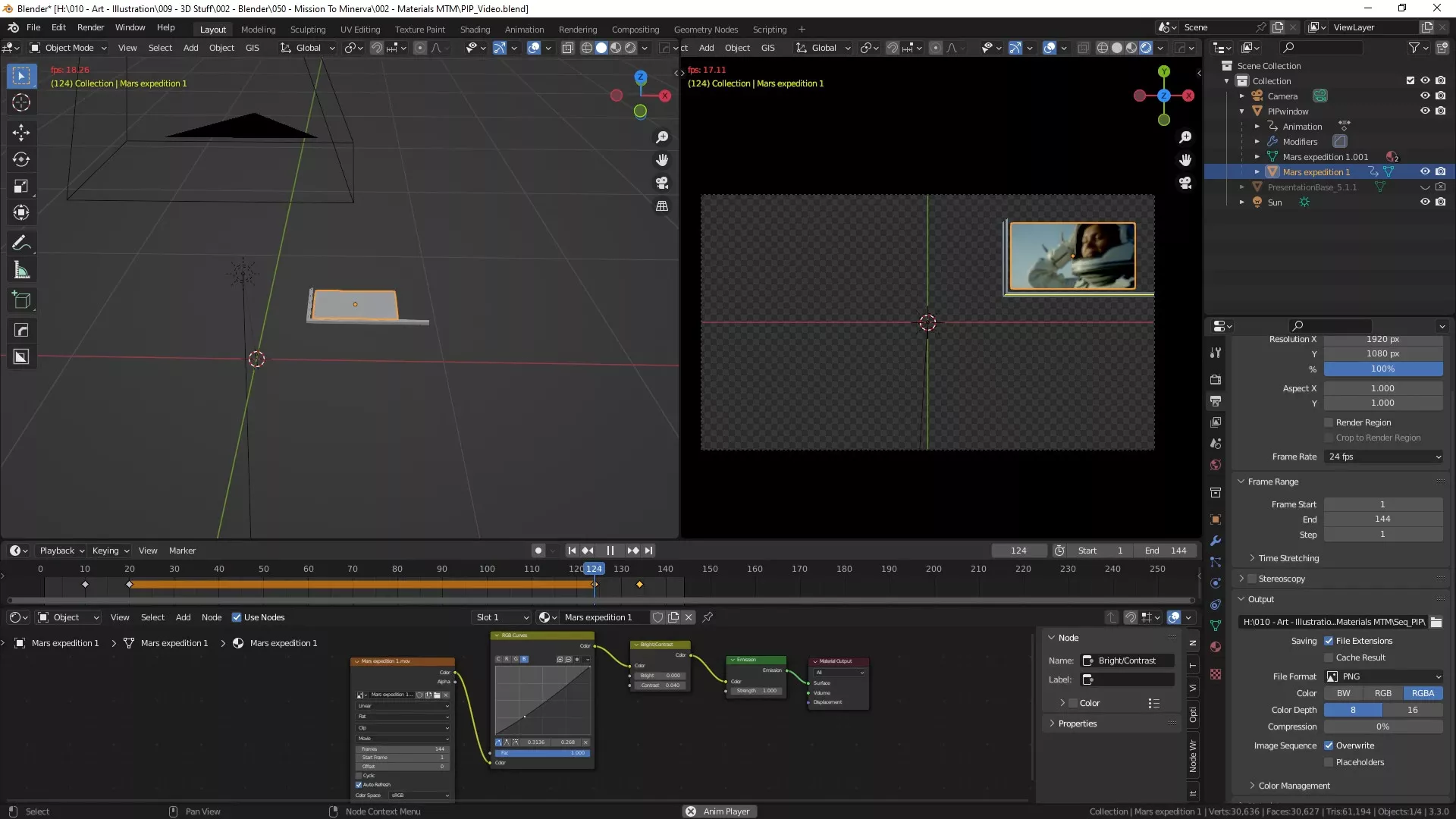The image size is (1456, 819).
Task: Switch to the Shading workspace tab
Action: tap(475, 30)
